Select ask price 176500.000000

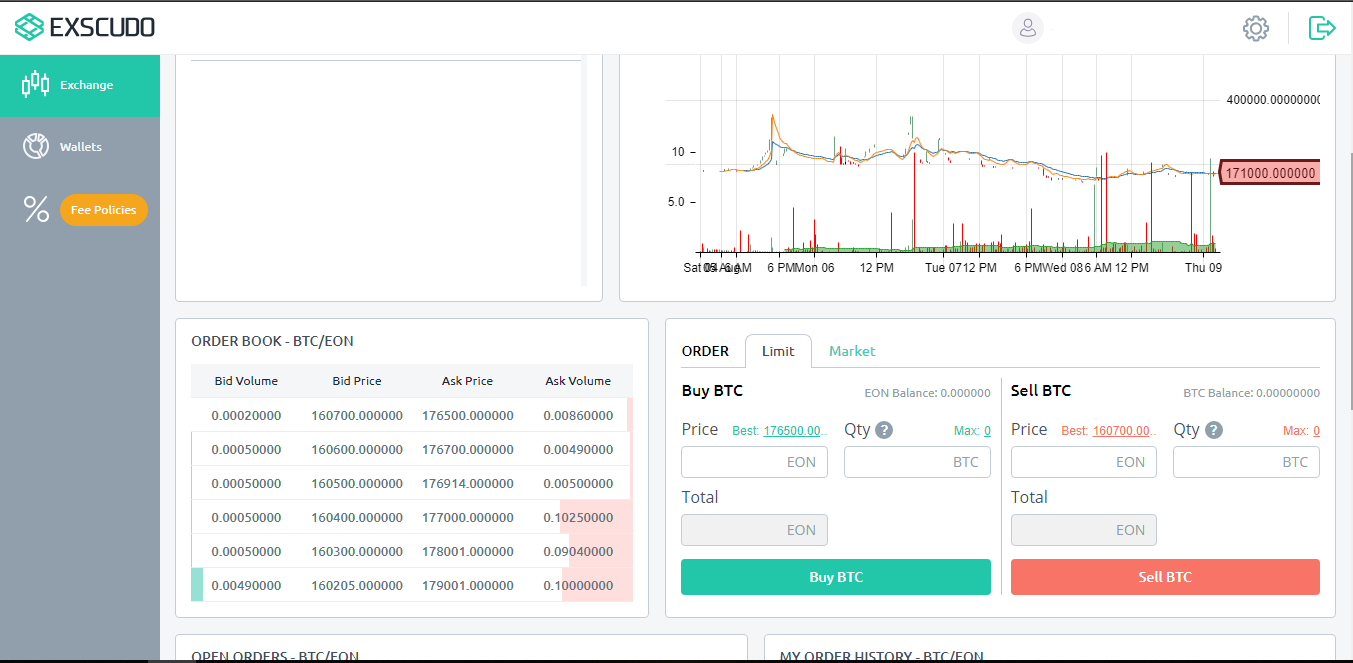[x=468, y=415]
